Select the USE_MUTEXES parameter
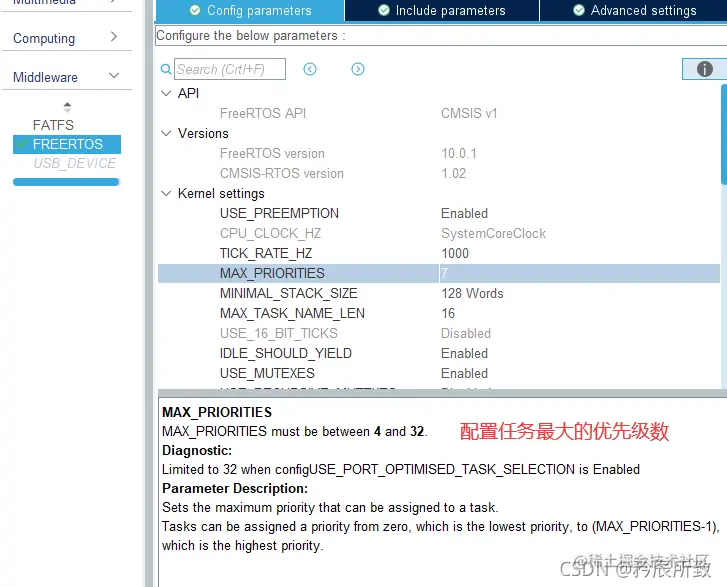Viewport: 727px width, 587px height. tap(267, 373)
